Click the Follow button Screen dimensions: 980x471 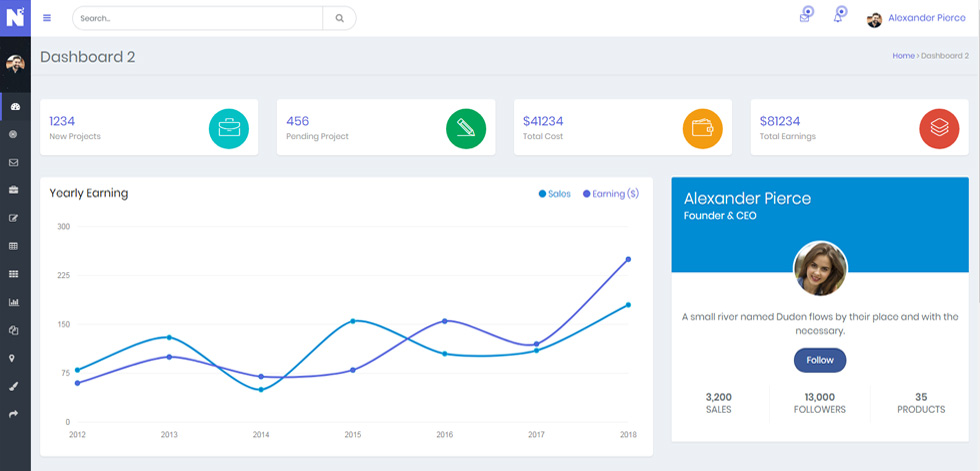click(x=819, y=360)
